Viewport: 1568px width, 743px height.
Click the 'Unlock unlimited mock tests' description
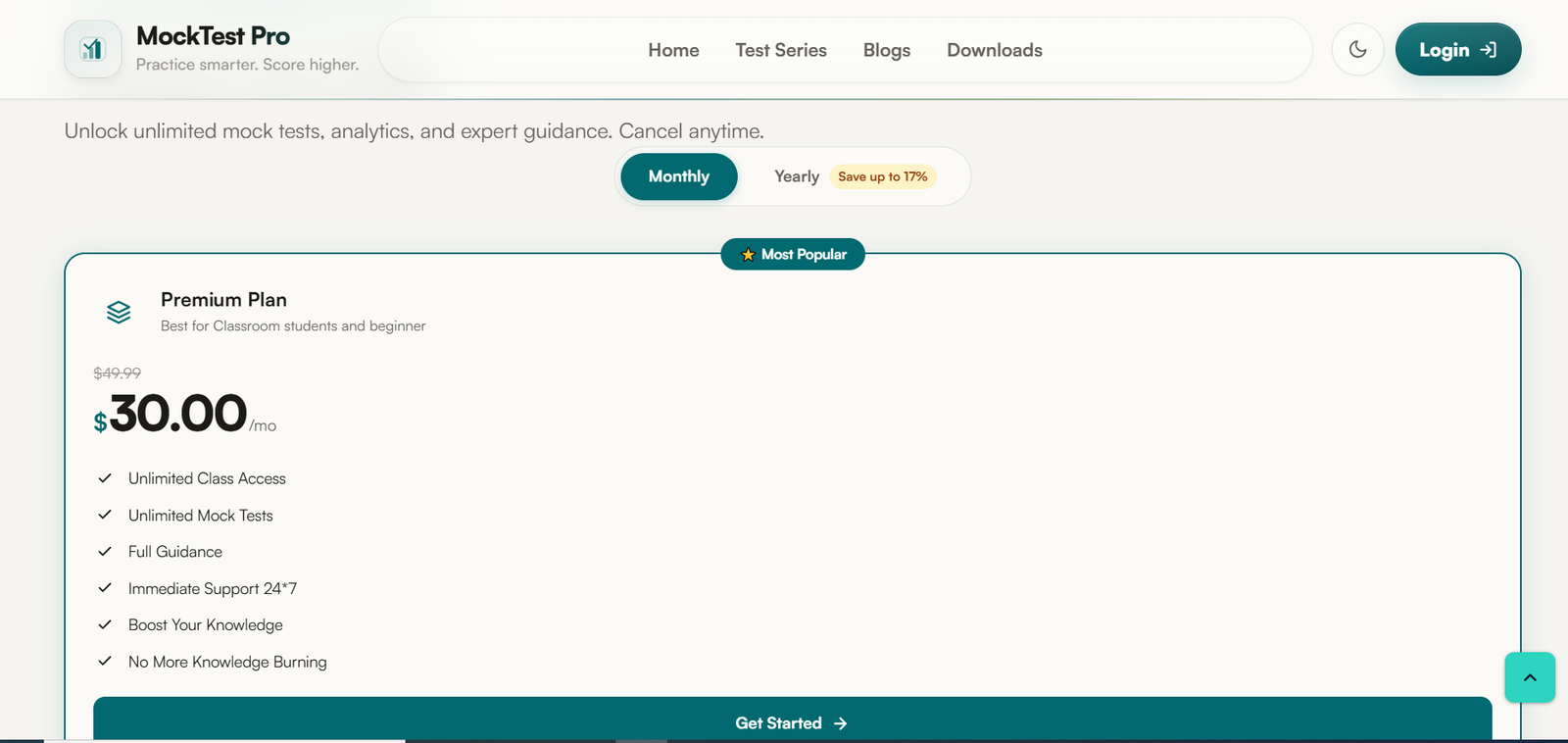(414, 131)
